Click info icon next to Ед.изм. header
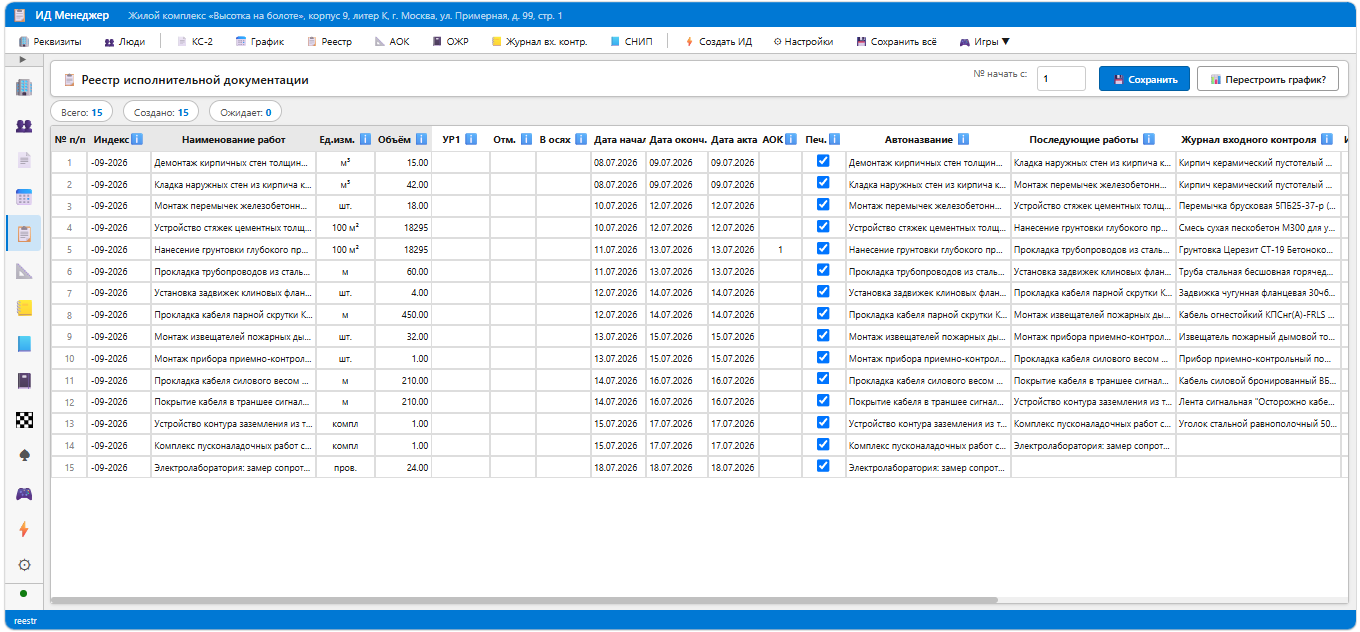This screenshot has width=1360, height=632. tap(366, 140)
